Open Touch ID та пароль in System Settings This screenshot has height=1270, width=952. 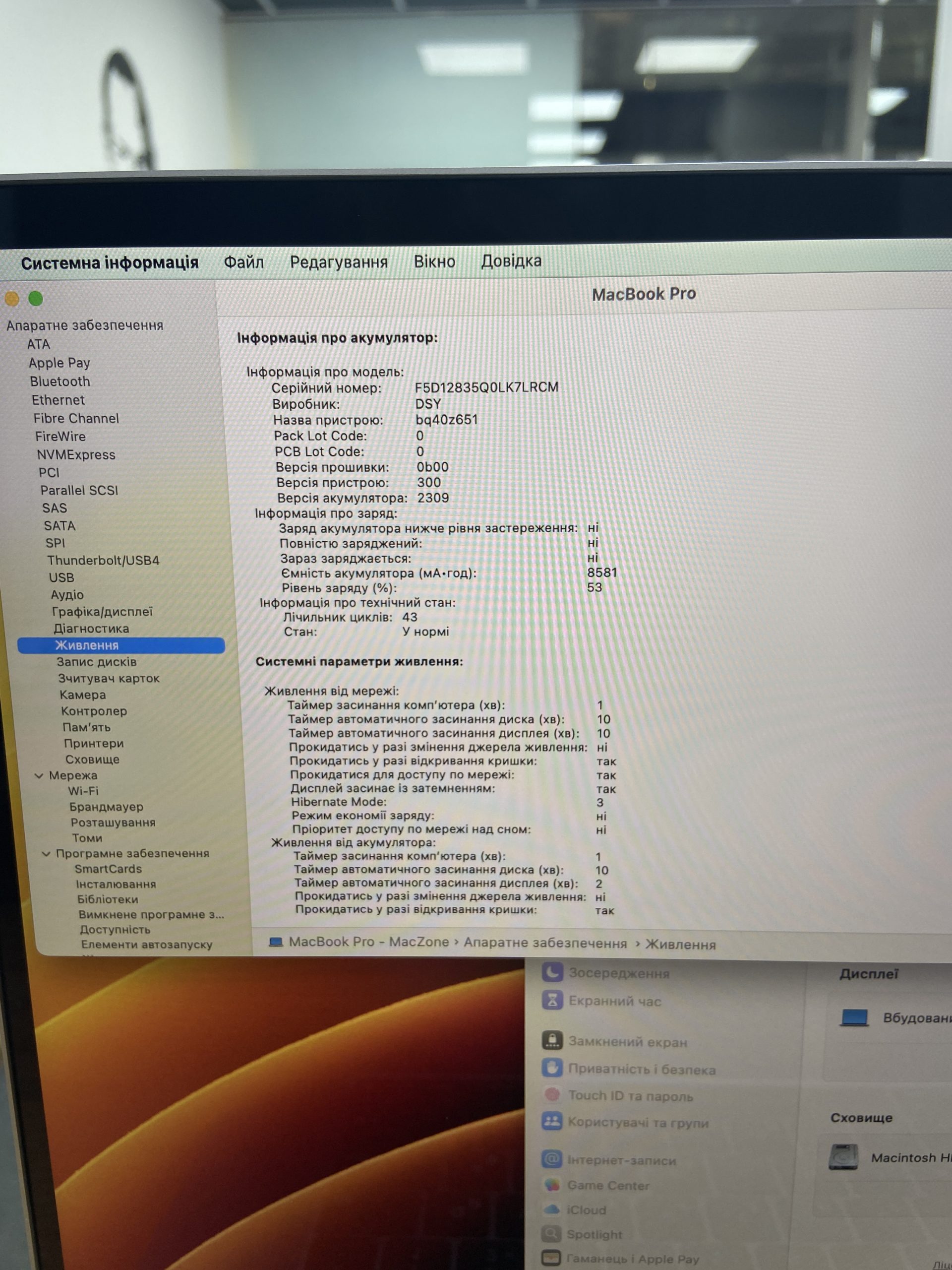[617, 1095]
